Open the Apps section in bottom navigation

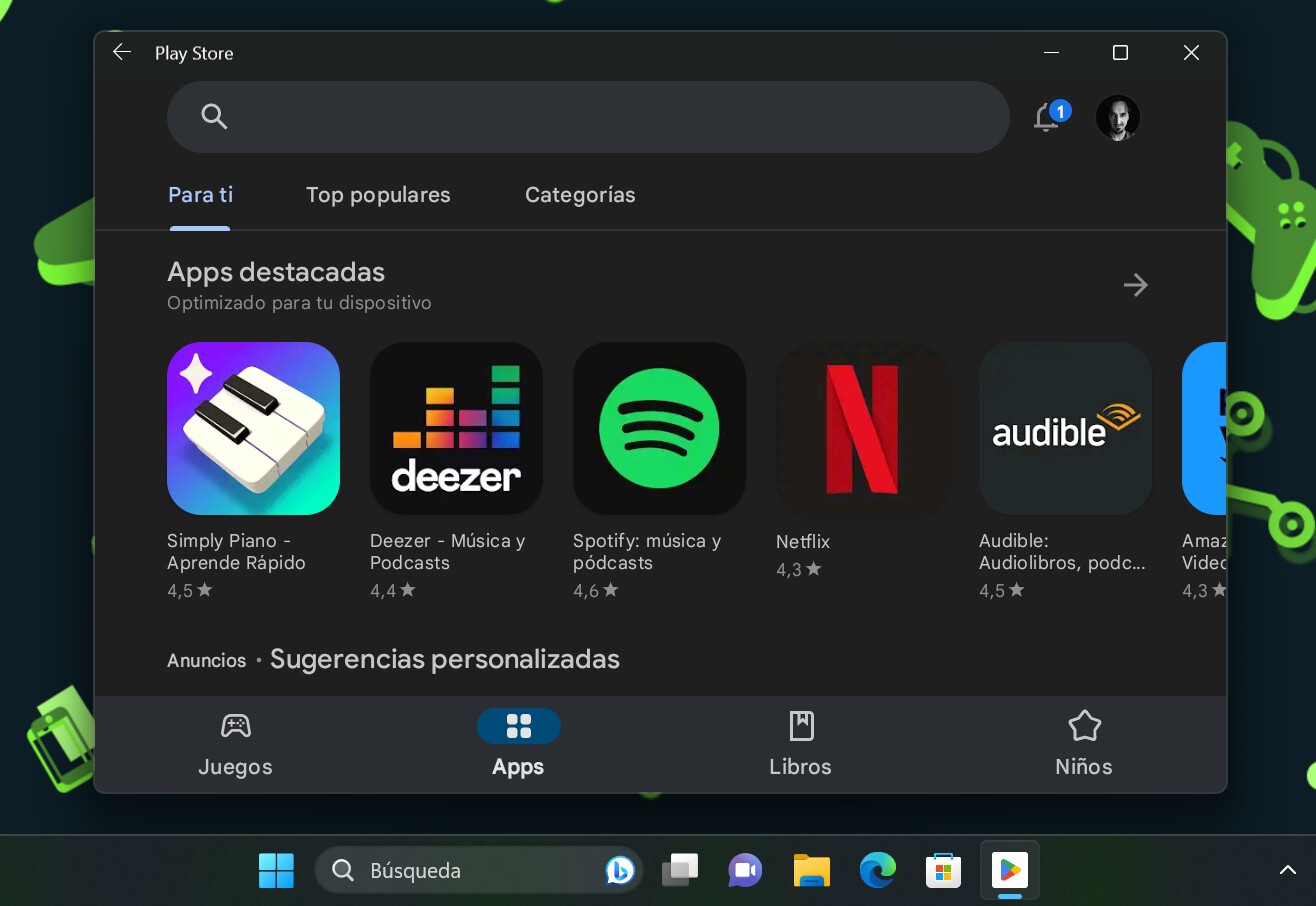(x=518, y=740)
